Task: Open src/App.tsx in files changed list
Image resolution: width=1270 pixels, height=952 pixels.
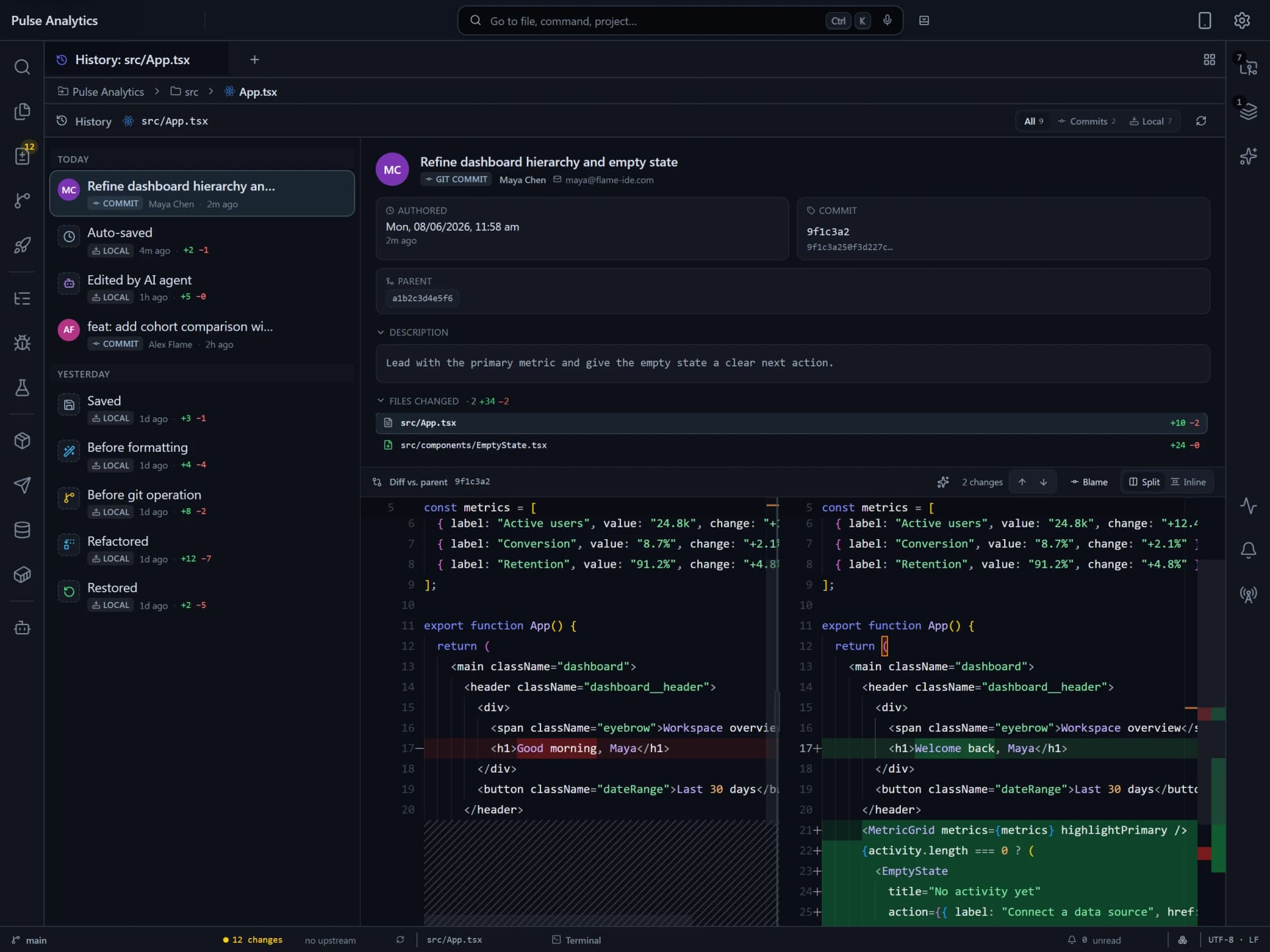Action: [x=792, y=423]
